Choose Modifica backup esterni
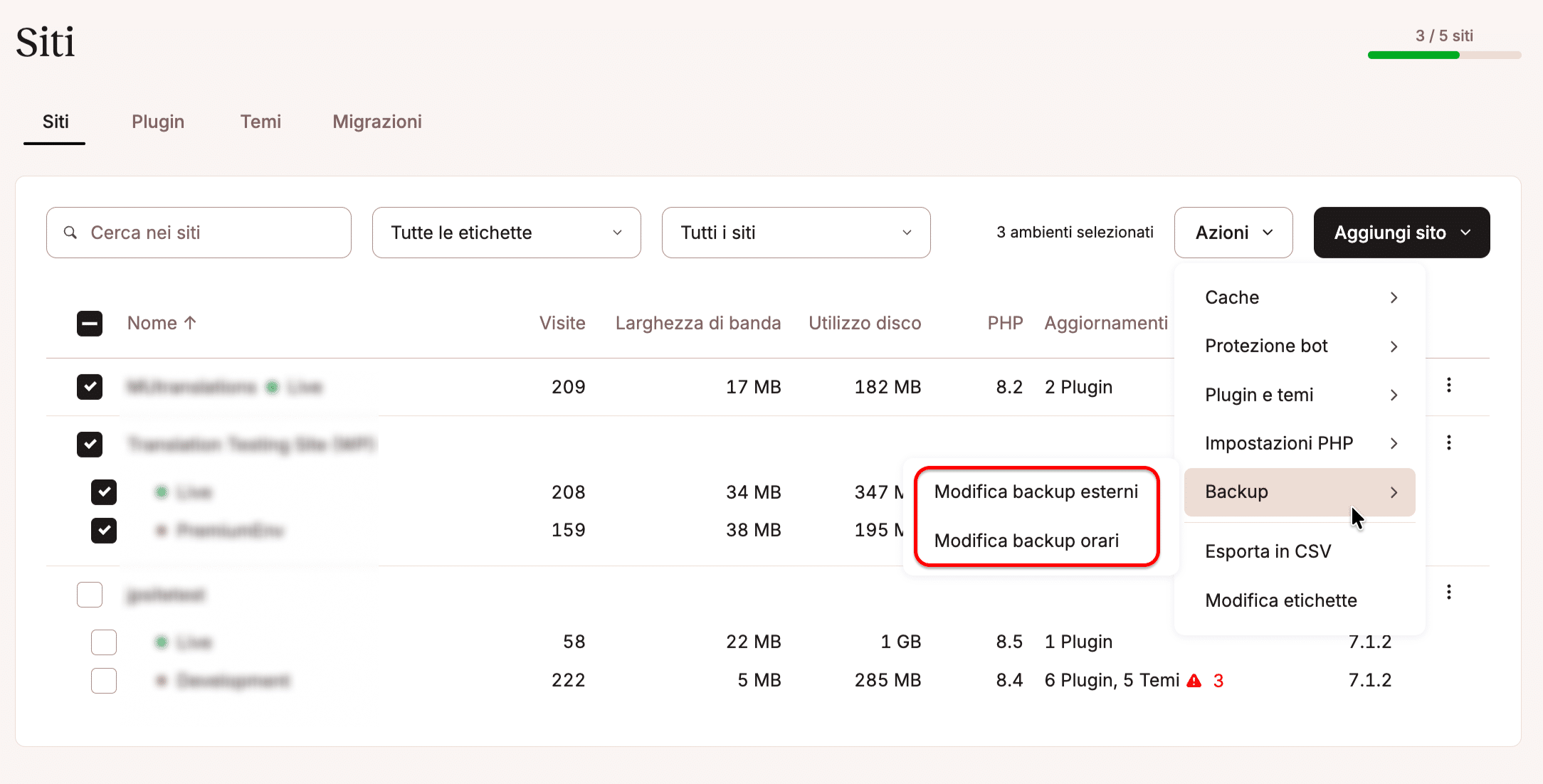The height and width of the screenshot is (784, 1543). [1036, 492]
